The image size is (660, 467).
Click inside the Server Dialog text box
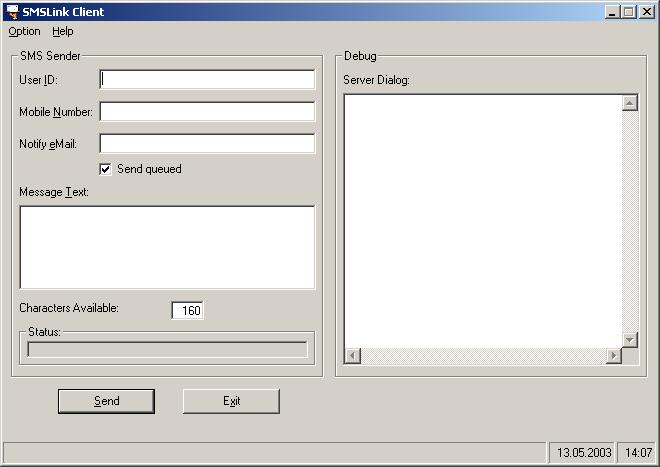point(483,221)
